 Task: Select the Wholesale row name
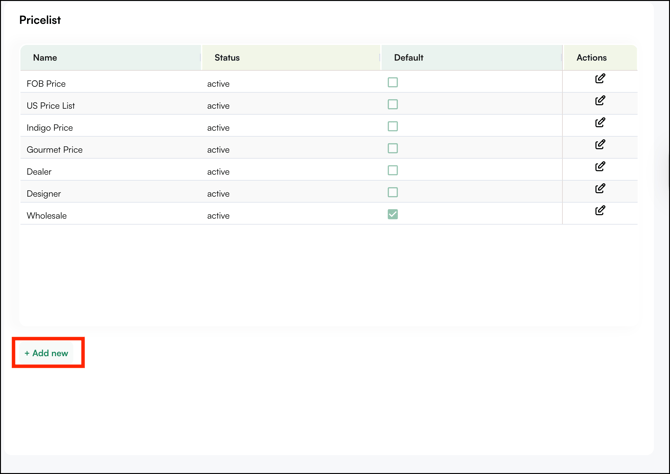pyautogui.click(x=47, y=216)
